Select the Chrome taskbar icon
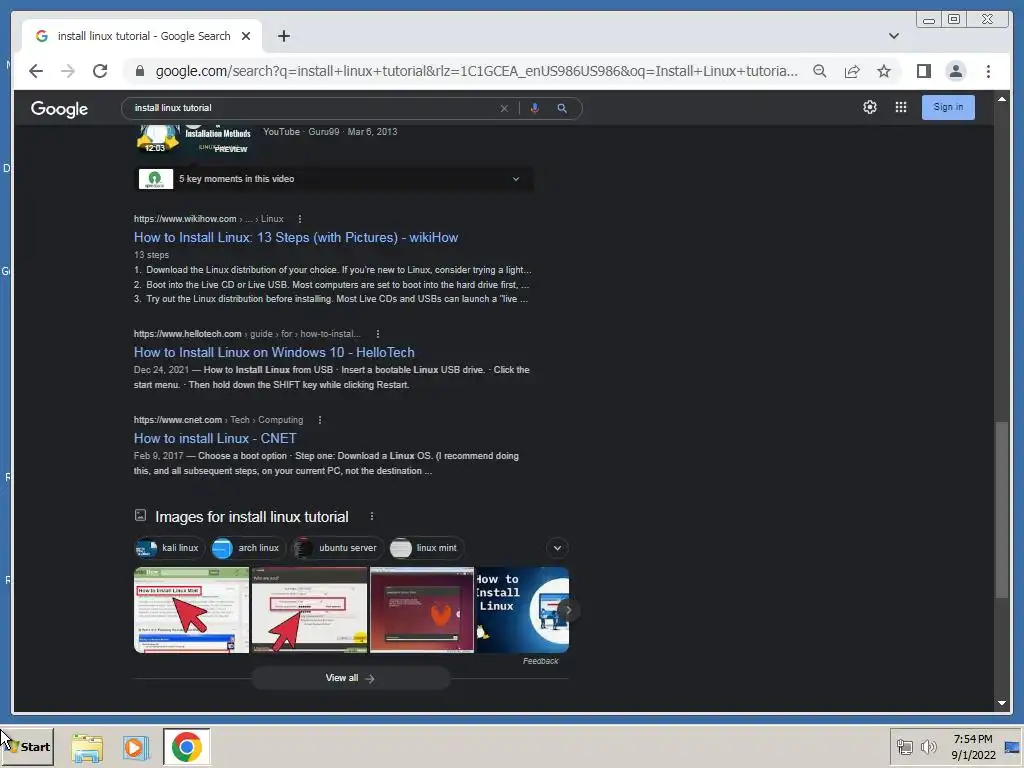 point(187,747)
